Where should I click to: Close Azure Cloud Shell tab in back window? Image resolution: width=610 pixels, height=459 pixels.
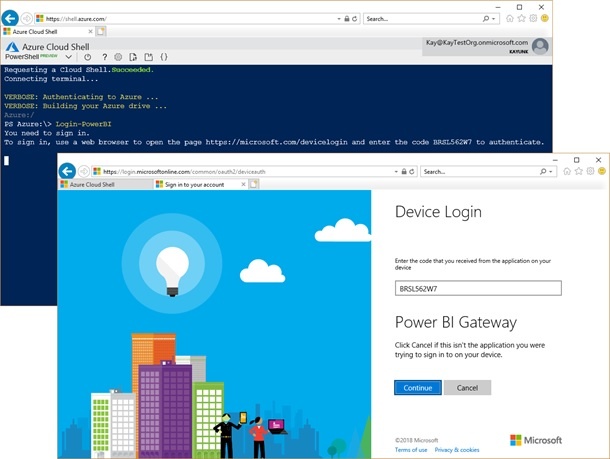[90, 32]
